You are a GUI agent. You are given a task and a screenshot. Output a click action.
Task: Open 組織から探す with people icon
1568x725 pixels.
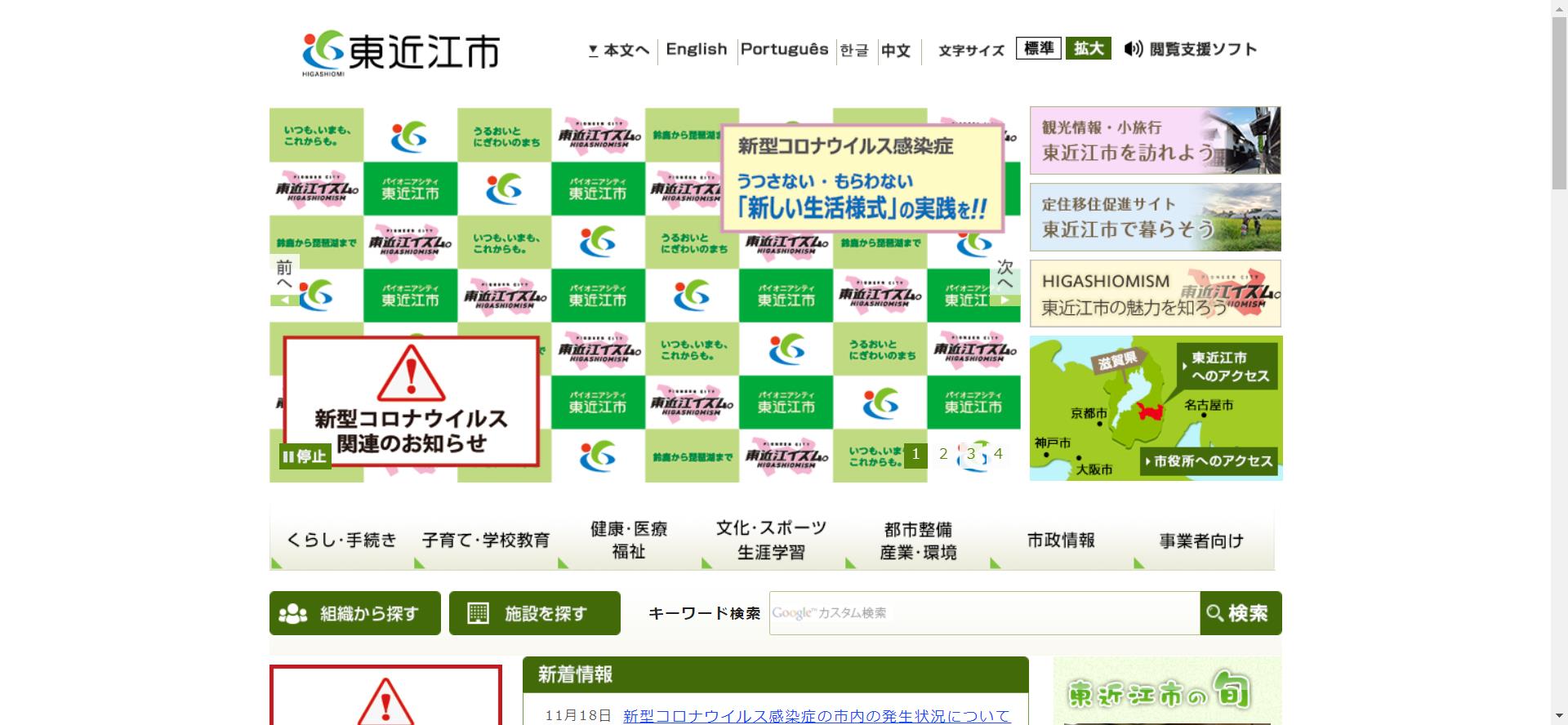[x=355, y=613]
